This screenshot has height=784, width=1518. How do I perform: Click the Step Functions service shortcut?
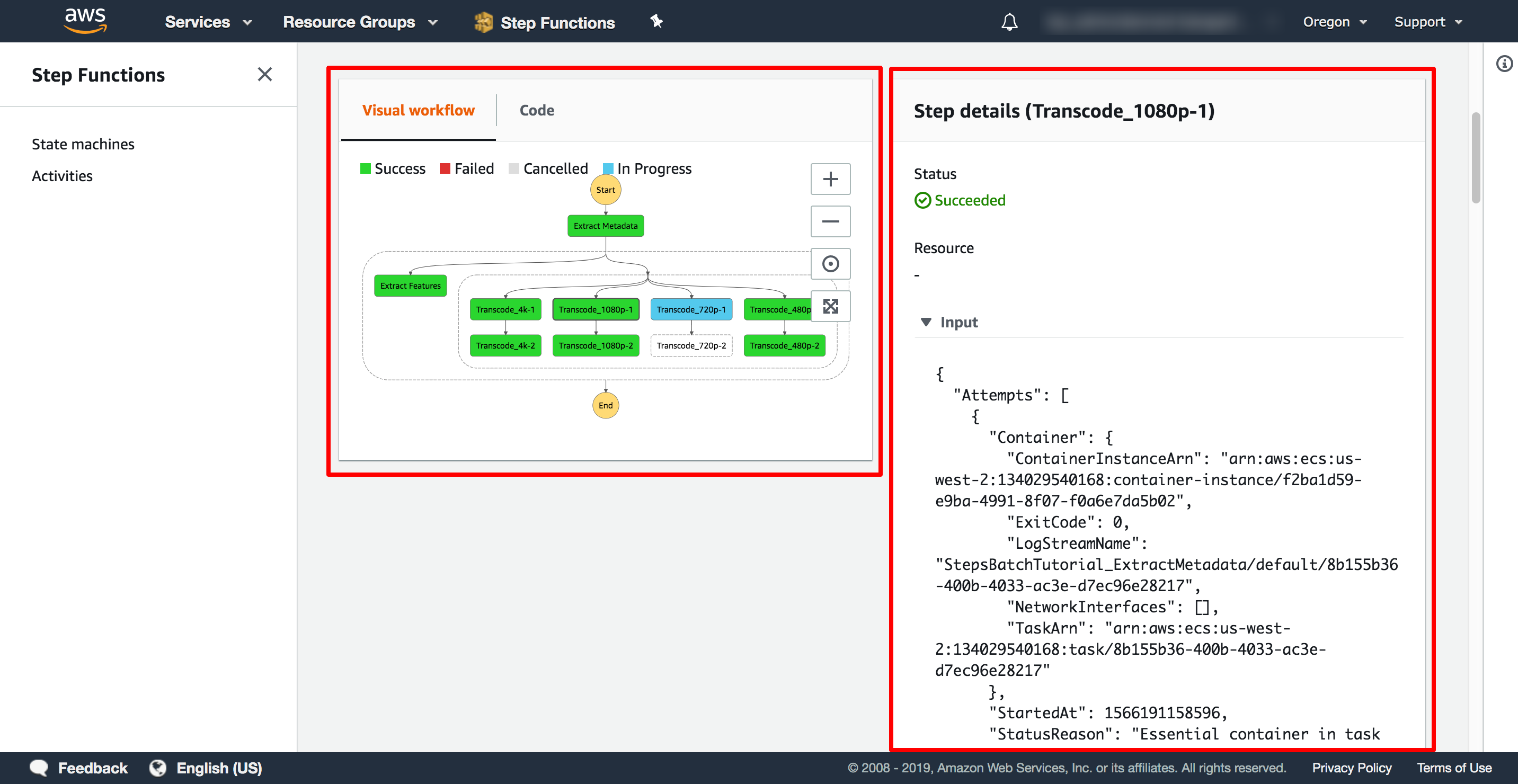[x=545, y=22]
